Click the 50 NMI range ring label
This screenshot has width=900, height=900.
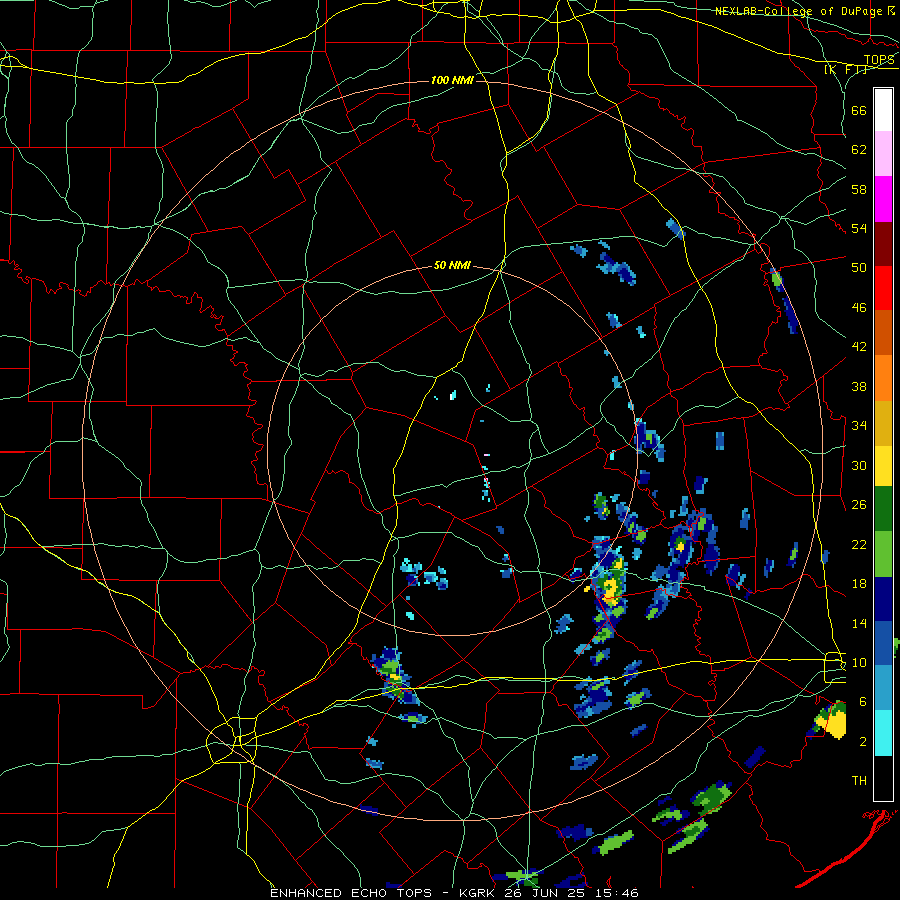tap(452, 265)
